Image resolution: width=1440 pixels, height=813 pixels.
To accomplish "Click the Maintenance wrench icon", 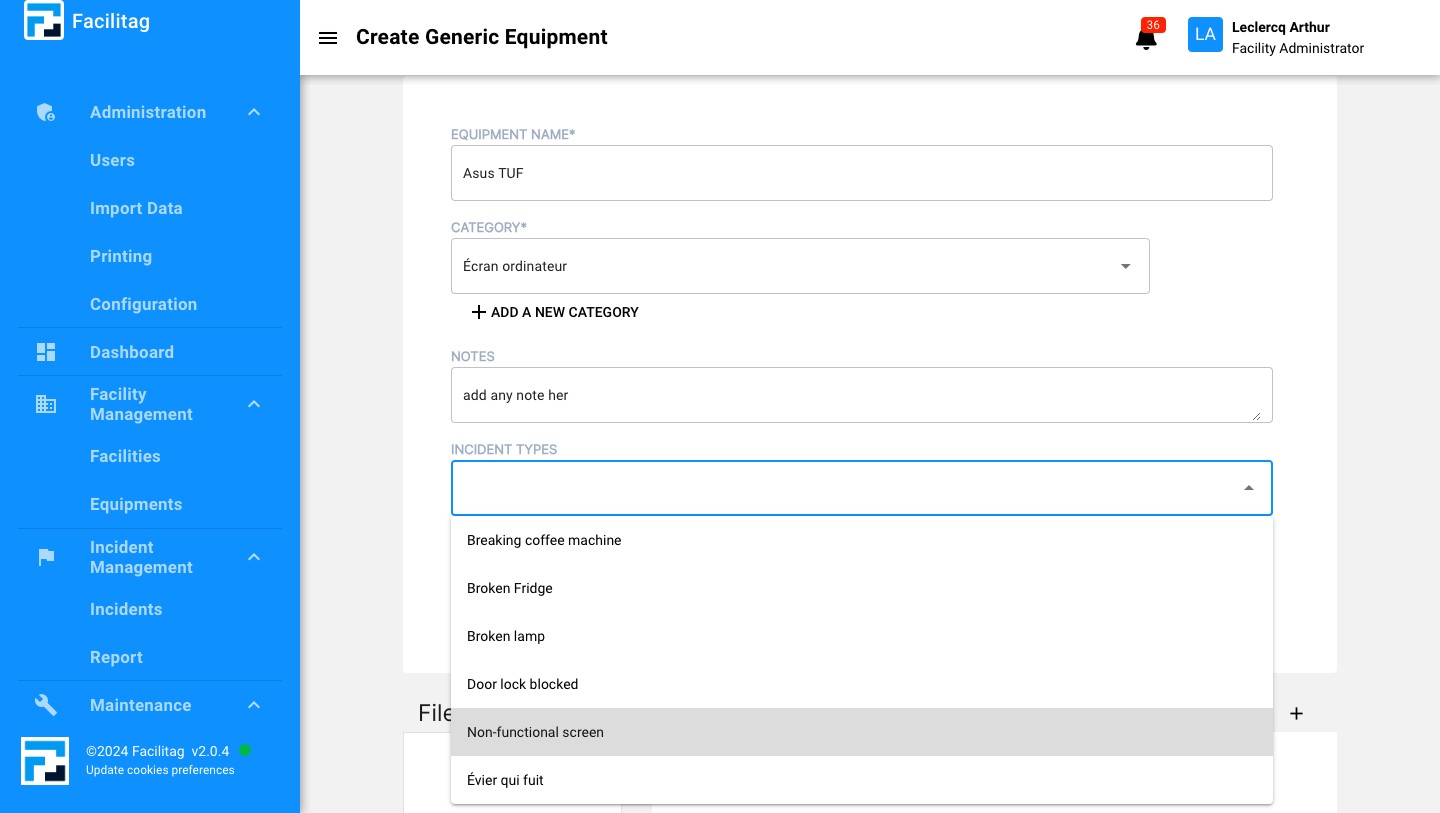I will 46,705.
